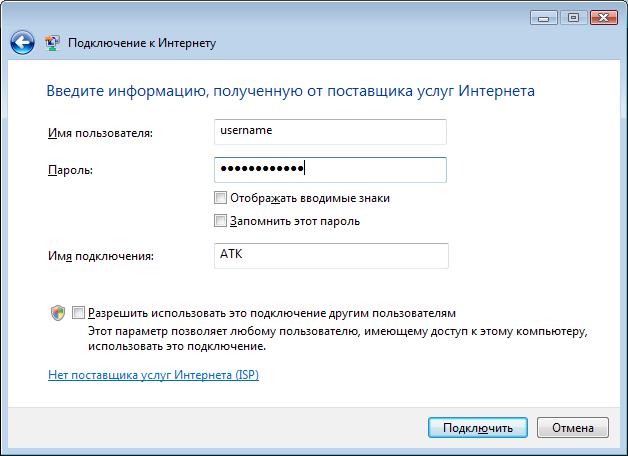Viewport: 628px width, 456px height.
Task: Focus the Пароль password field
Action: pyautogui.click(x=330, y=170)
